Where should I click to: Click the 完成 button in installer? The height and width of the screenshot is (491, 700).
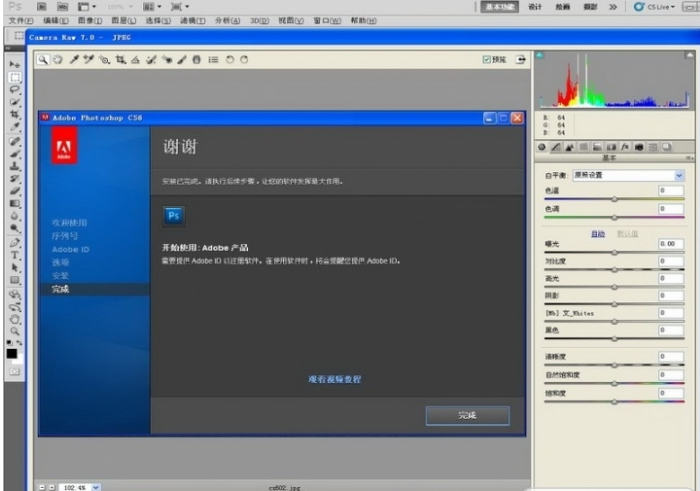point(467,416)
